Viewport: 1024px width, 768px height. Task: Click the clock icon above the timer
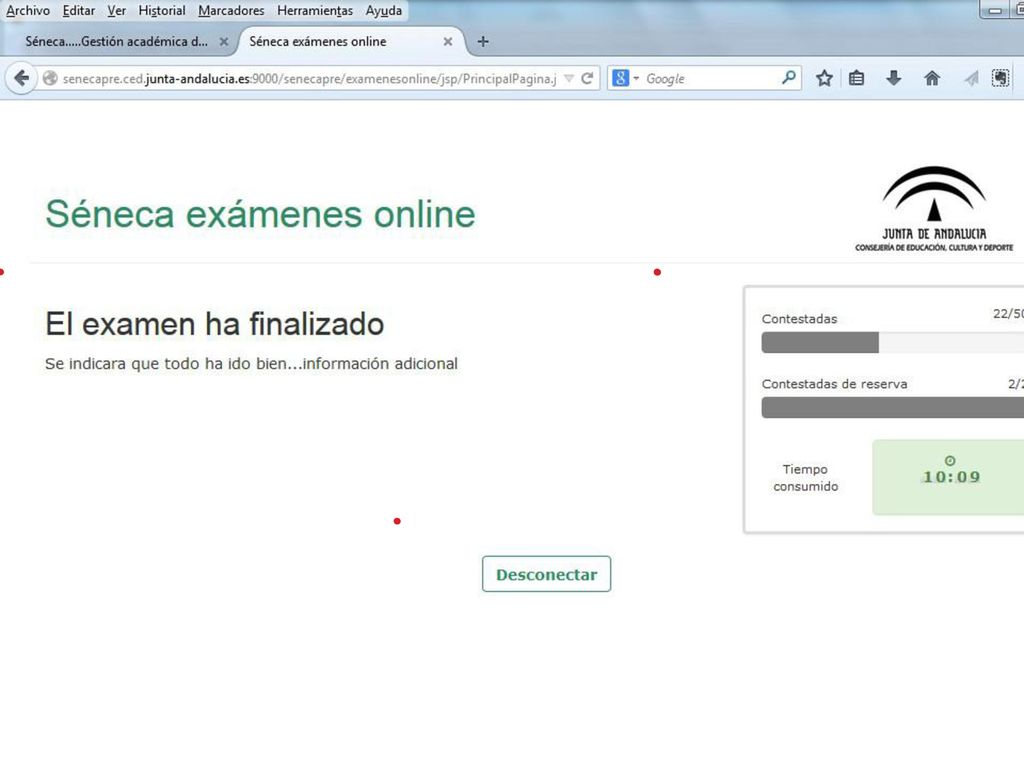(950, 460)
